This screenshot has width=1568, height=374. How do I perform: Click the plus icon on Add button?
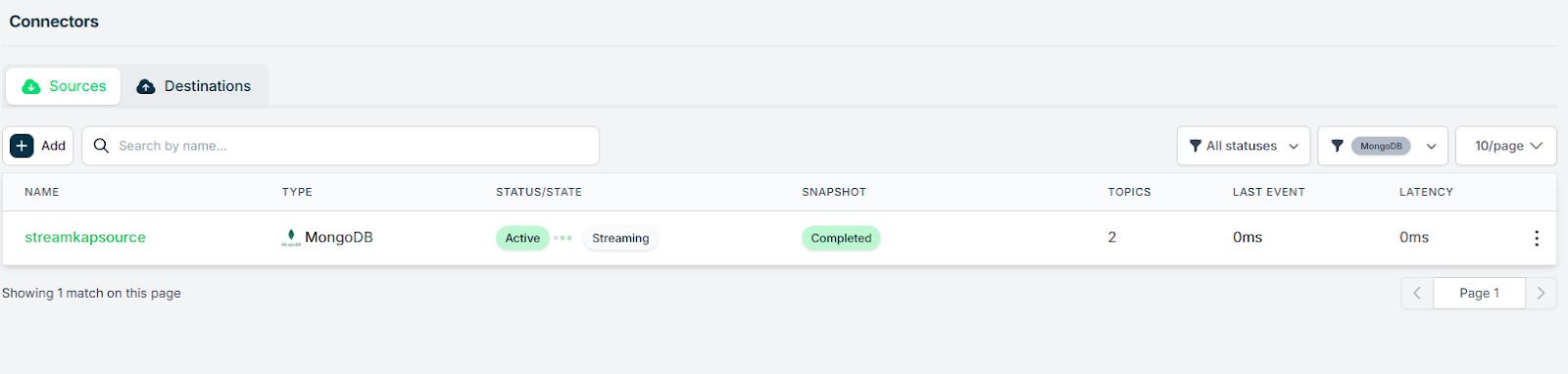(22, 146)
